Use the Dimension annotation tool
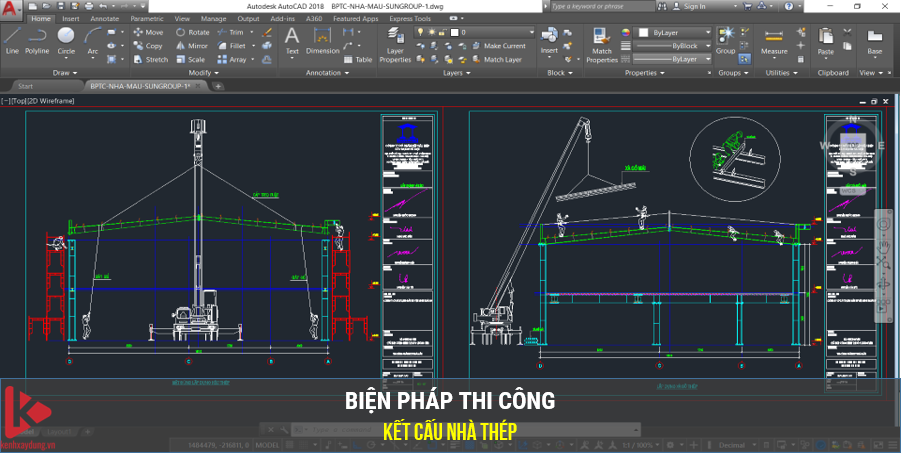Screen dimensions: 901x459 322,42
